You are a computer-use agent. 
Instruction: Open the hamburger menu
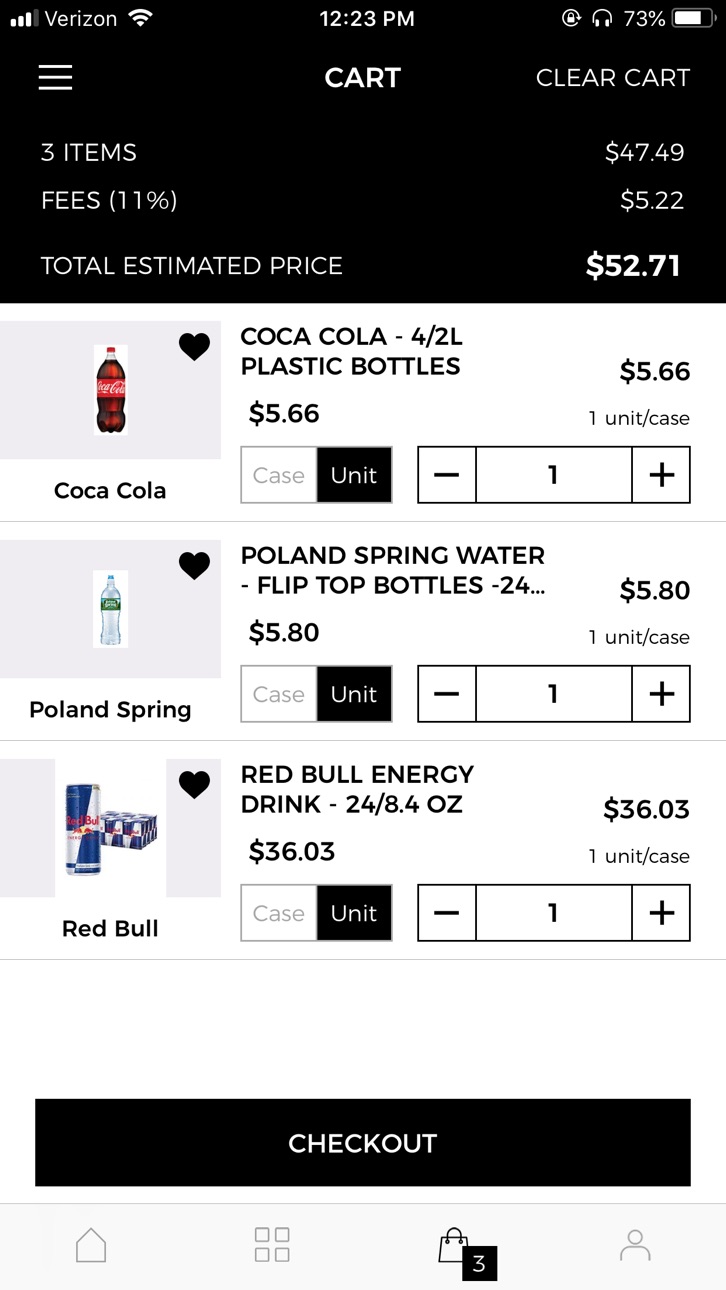[x=55, y=78]
